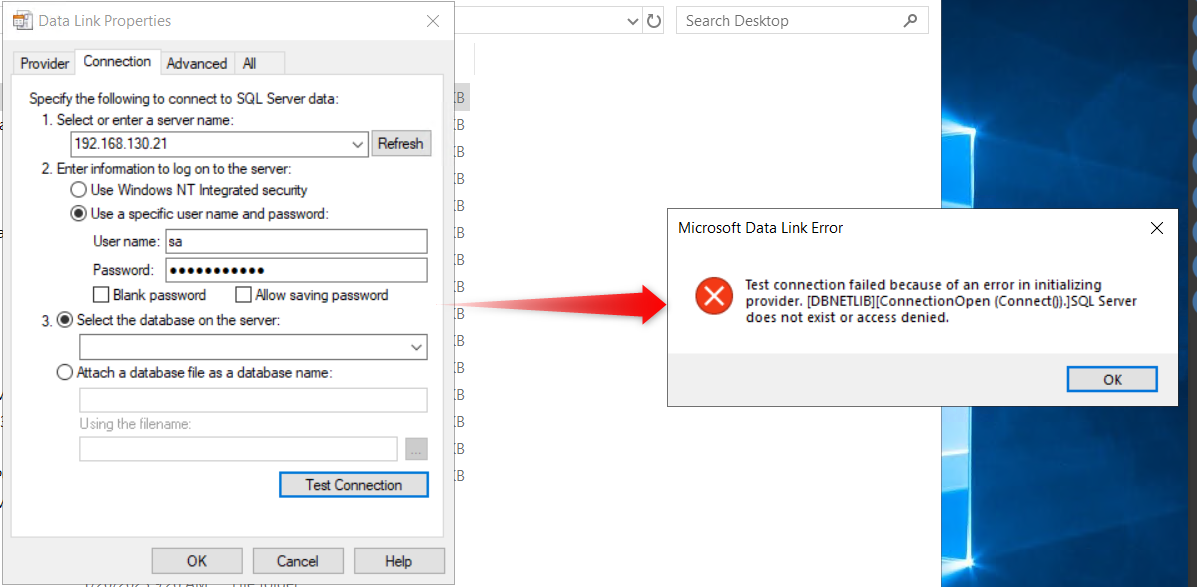This screenshot has height=587, width=1197.
Task: Open the Advanced tab
Action: coord(197,63)
